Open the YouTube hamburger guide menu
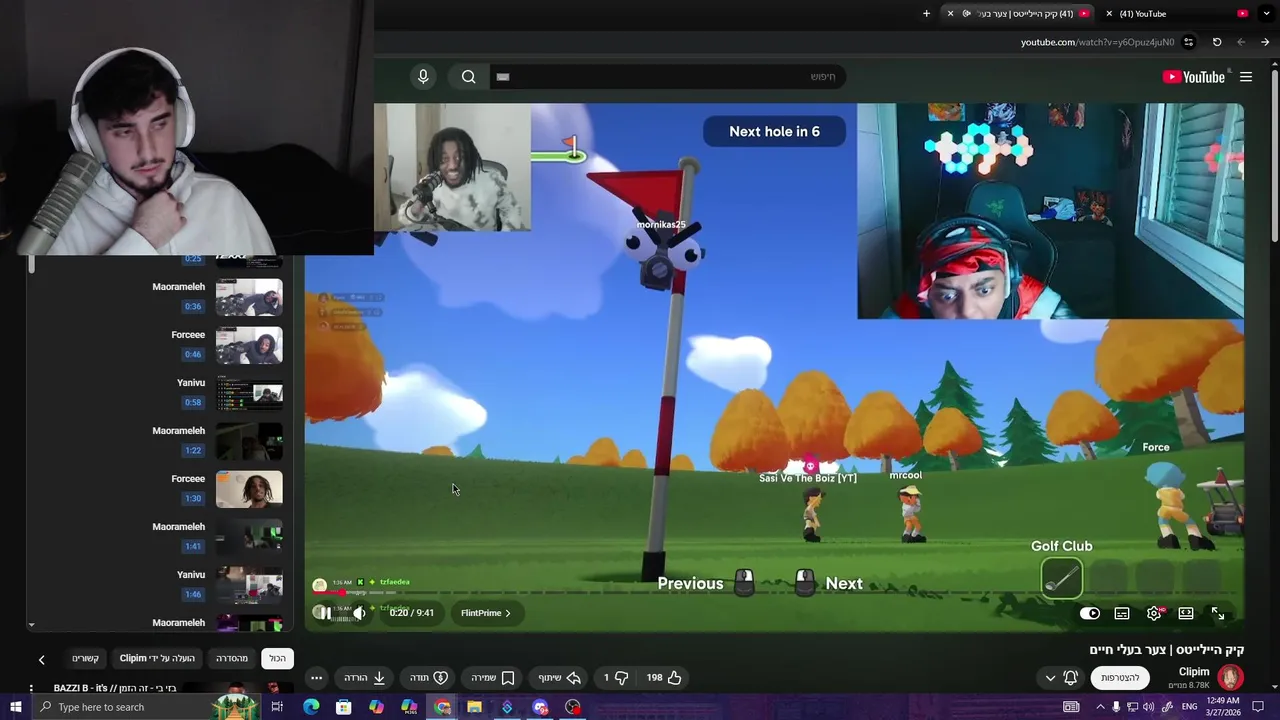The height and width of the screenshot is (720, 1280). (1246, 77)
